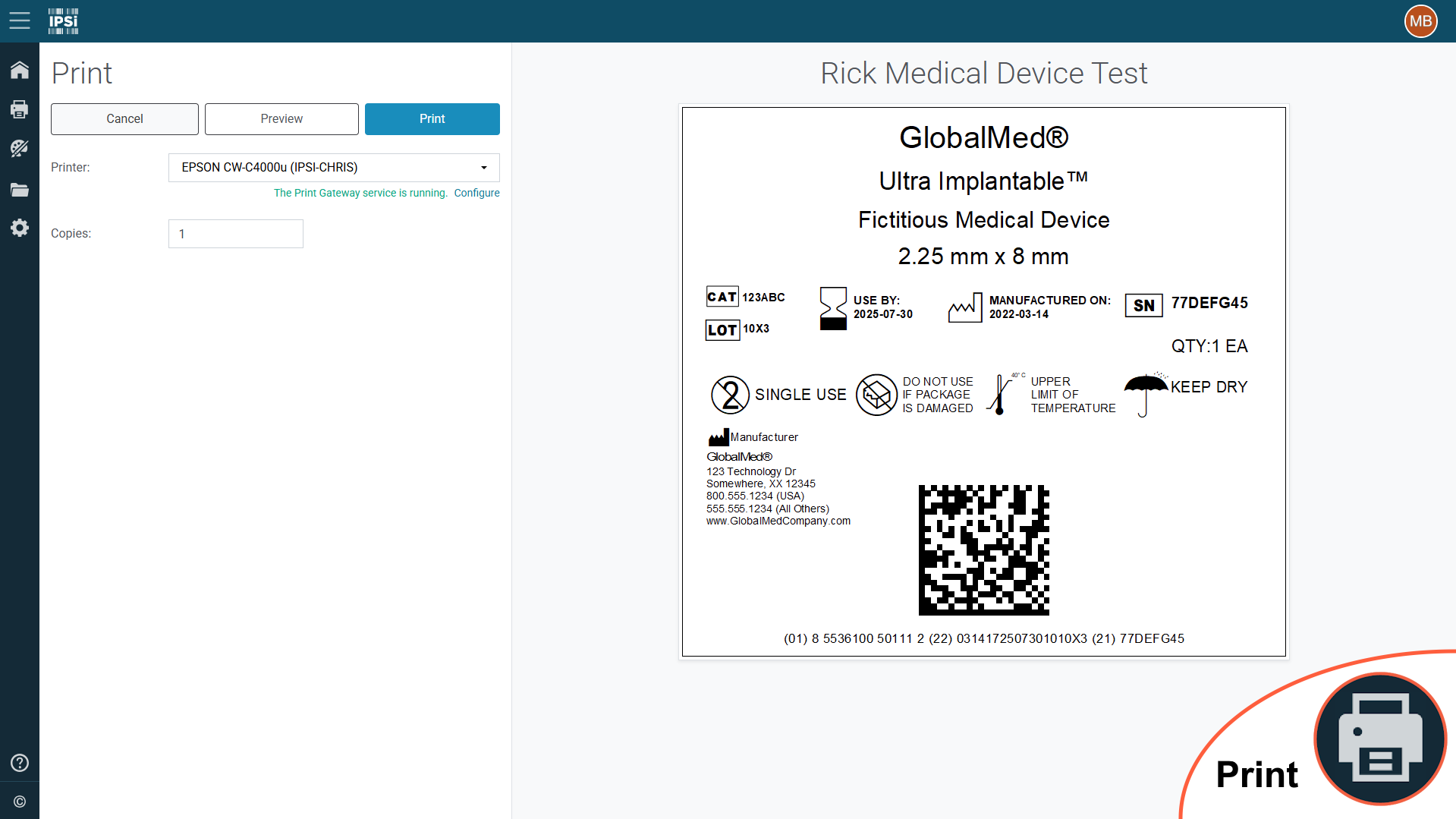The height and width of the screenshot is (819, 1456).
Task: Click the GlobalMed® label heading
Action: tap(984, 138)
